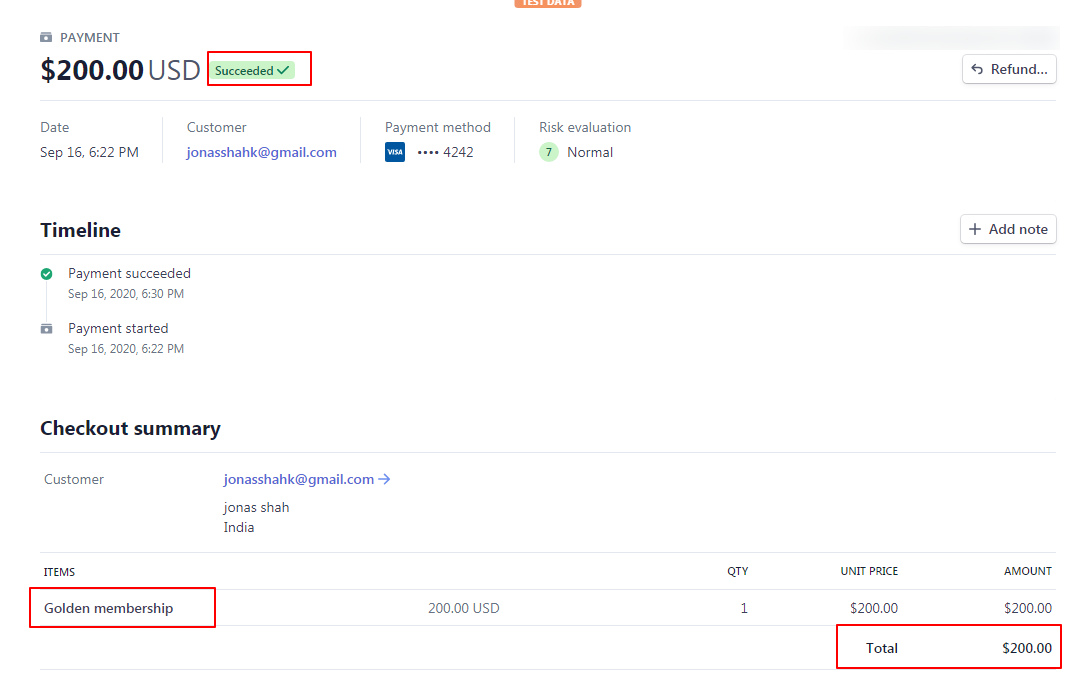Click the Sep 16, 2020, 6:22 PM timestamp
Image resolution: width=1069 pixels, height=679 pixels.
pyautogui.click(x=126, y=349)
